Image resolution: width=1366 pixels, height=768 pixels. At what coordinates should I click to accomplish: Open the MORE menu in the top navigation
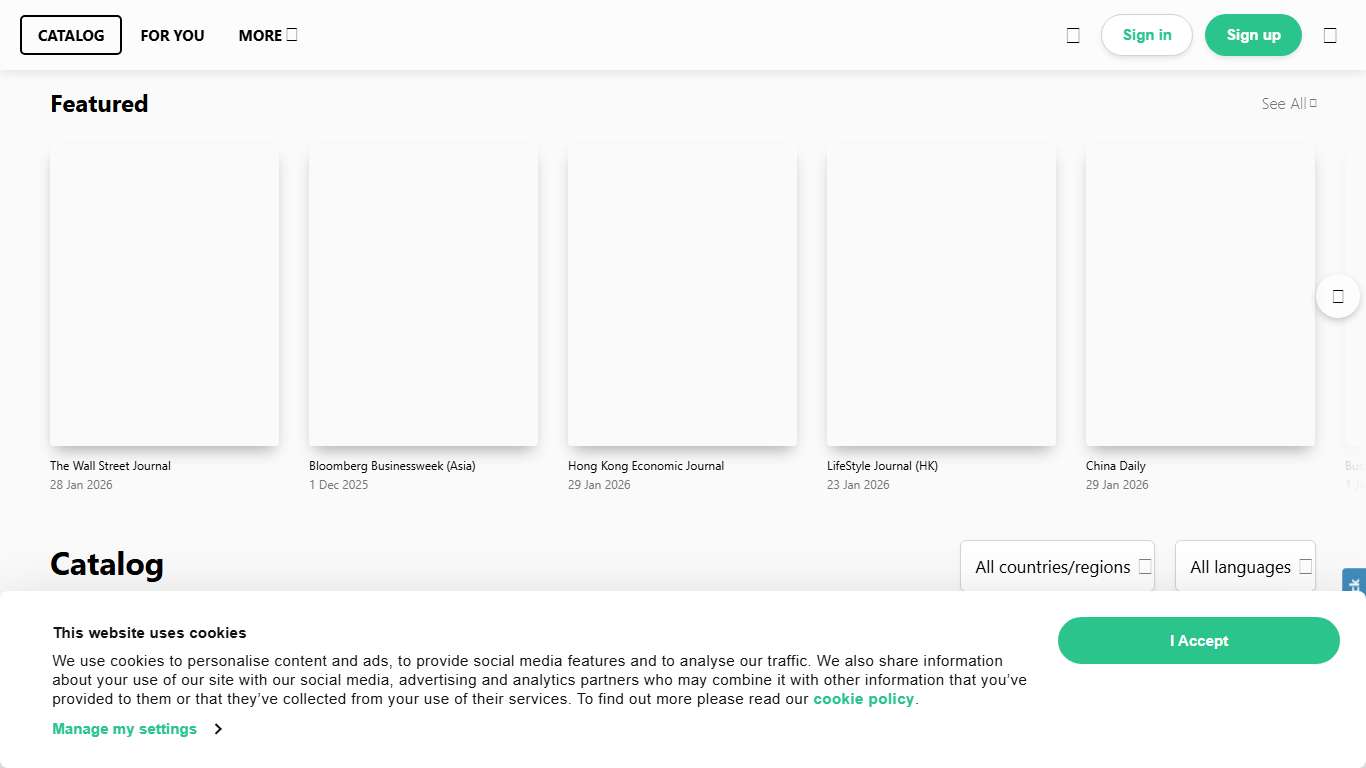click(267, 35)
